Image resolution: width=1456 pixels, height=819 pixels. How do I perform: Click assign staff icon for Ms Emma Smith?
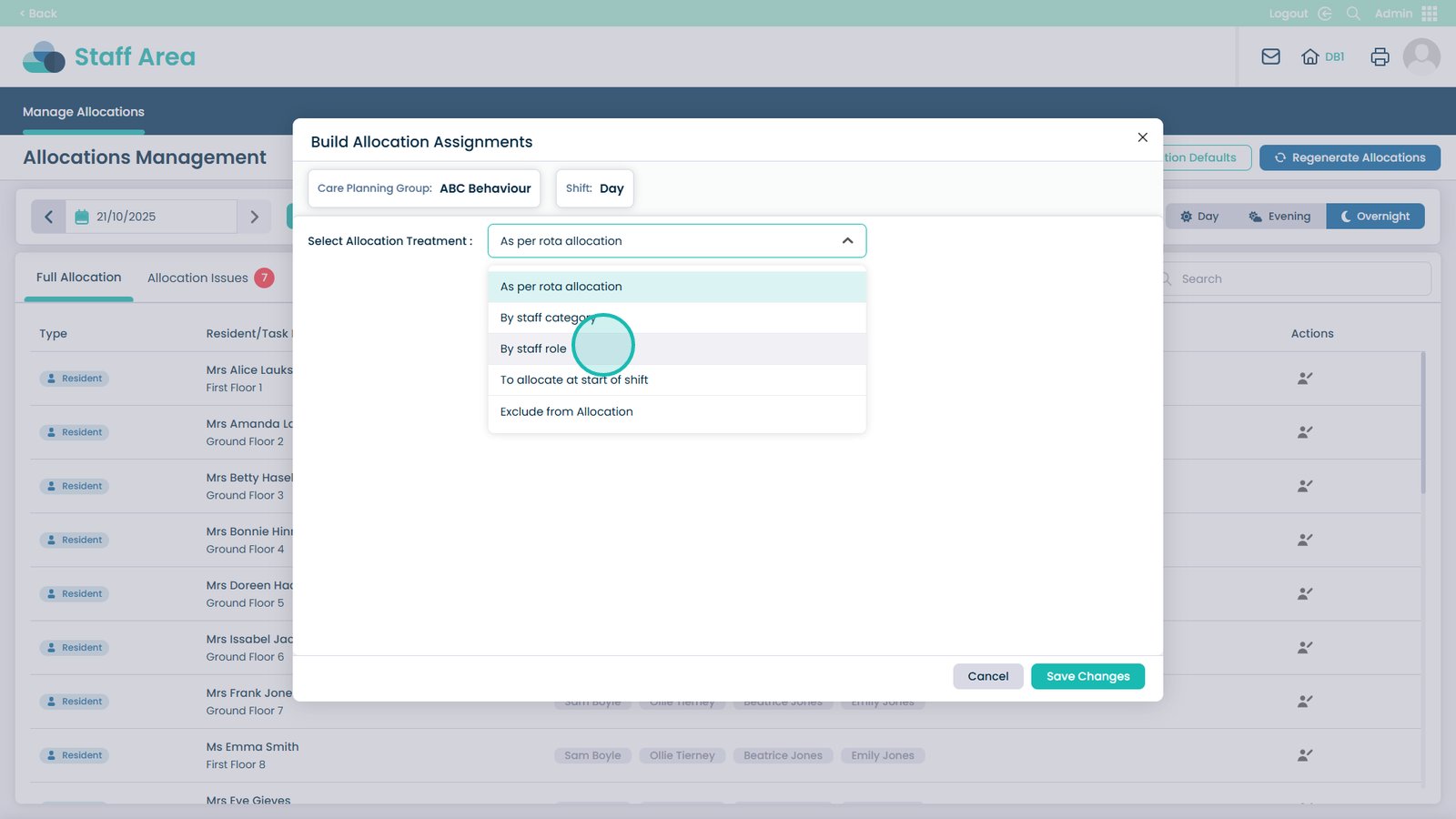click(x=1304, y=755)
